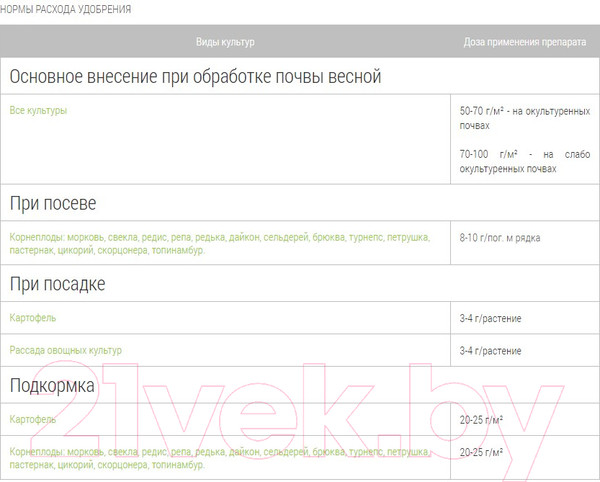This screenshot has height=482, width=600.
Task: Click '20-25 г/м²' in the Подкормка Корнеплоды row
Action: point(481,452)
